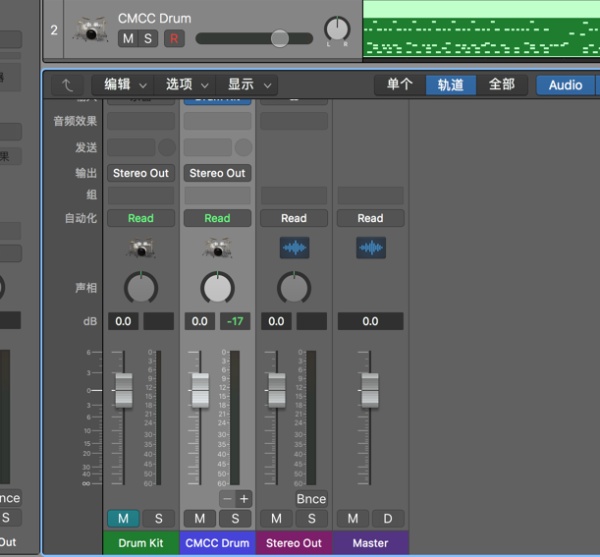The image size is (600, 557).
Task: Open the 编辑 menu in the mixer
Action: 123,85
